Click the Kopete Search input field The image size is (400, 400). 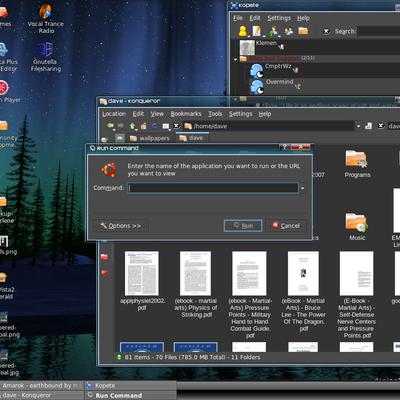378,31
